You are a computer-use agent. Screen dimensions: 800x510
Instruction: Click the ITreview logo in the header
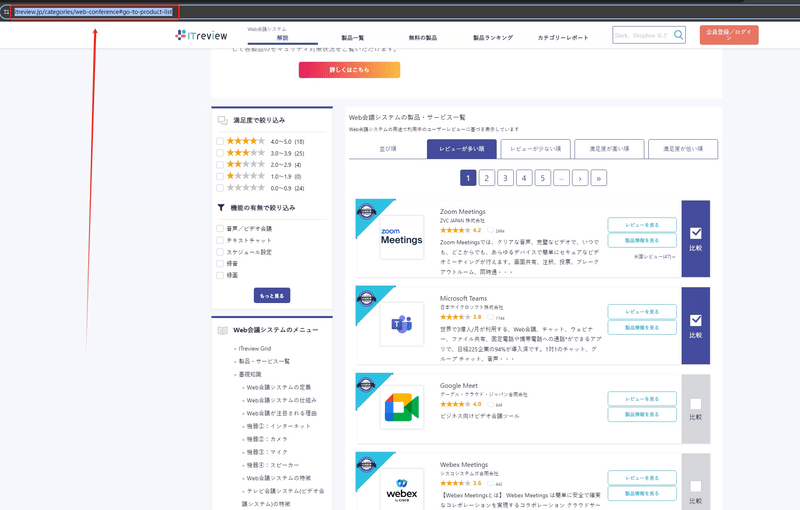coord(201,35)
